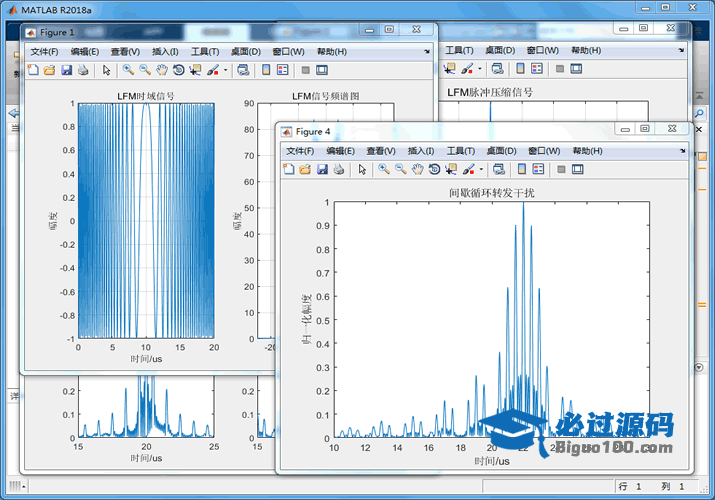The image size is (715, 500).
Task: Select the Brush Data tool in Figure 1
Action: (x=212, y=70)
